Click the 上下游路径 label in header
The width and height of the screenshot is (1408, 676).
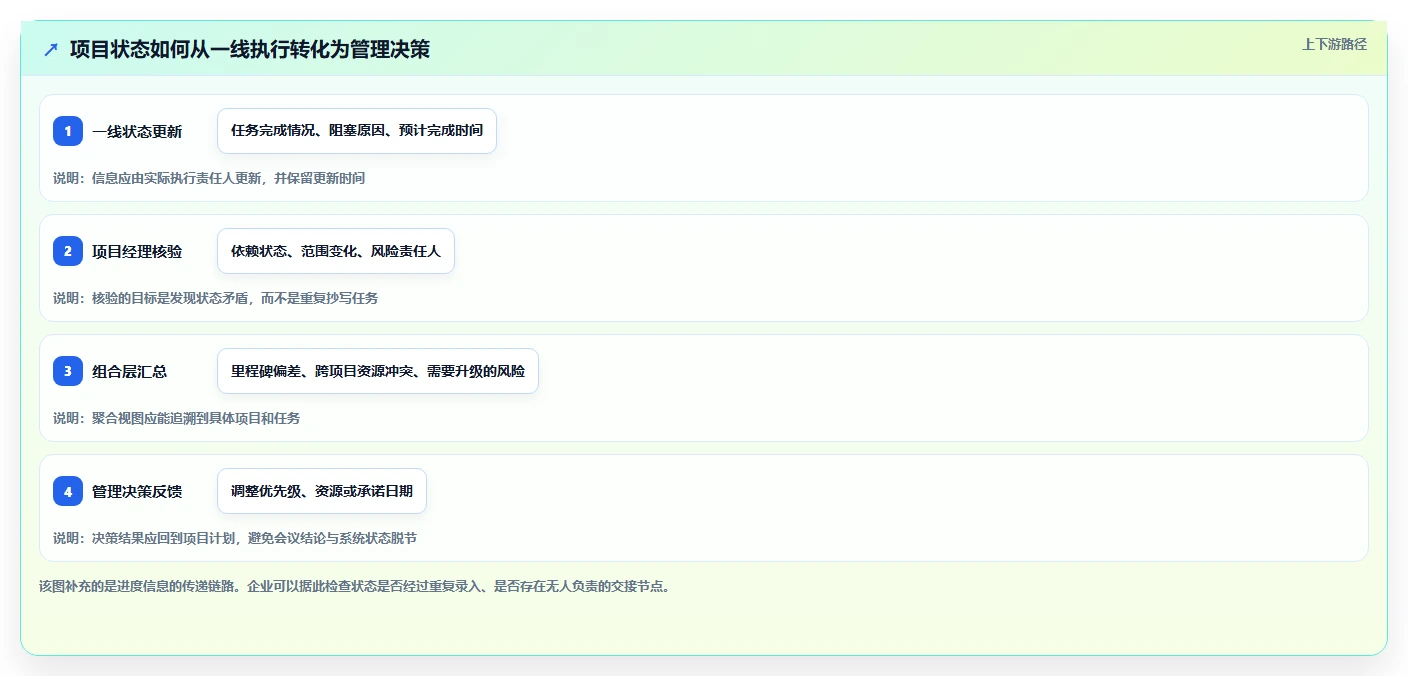[x=1334, y=44]
